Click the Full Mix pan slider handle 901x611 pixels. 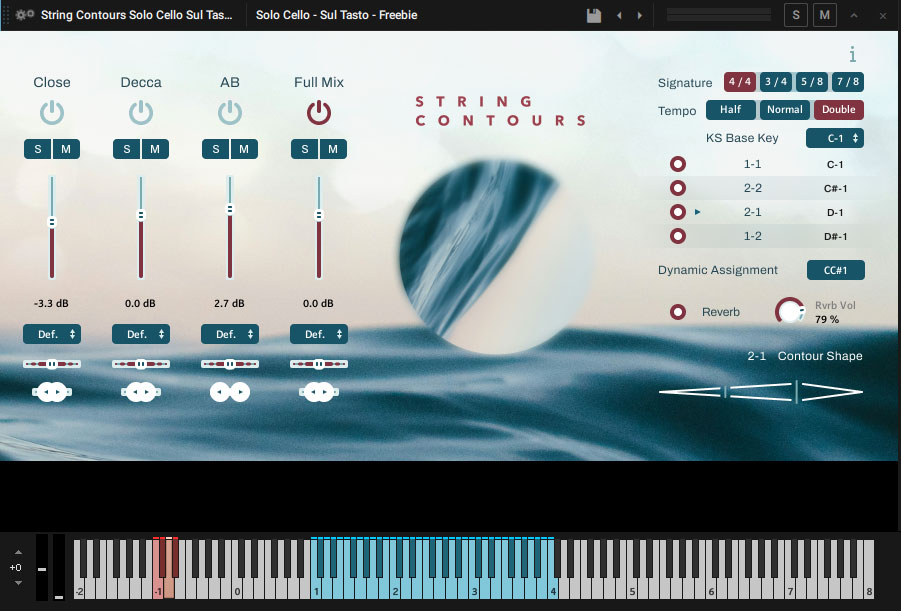(x=319, y=364)
